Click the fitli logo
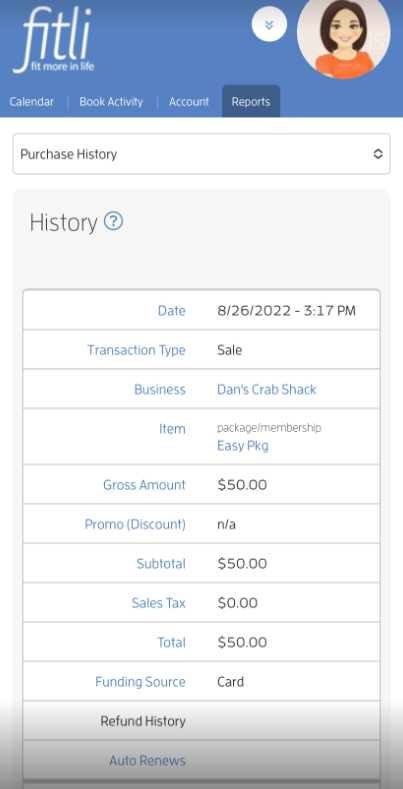Viewport: 403px width, 789px height. [x=54, y=41]
